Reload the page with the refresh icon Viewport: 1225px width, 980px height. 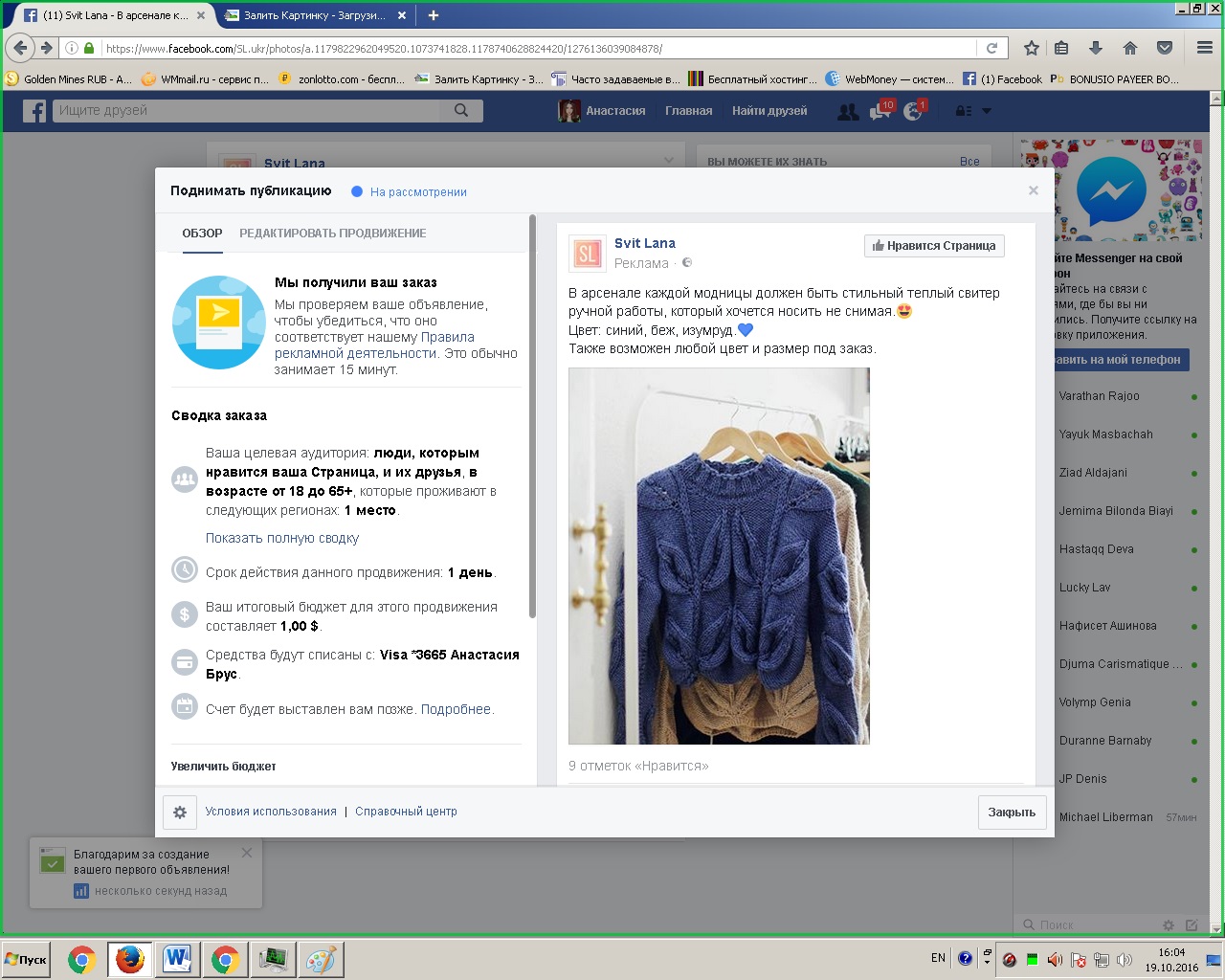click(991, 48)
